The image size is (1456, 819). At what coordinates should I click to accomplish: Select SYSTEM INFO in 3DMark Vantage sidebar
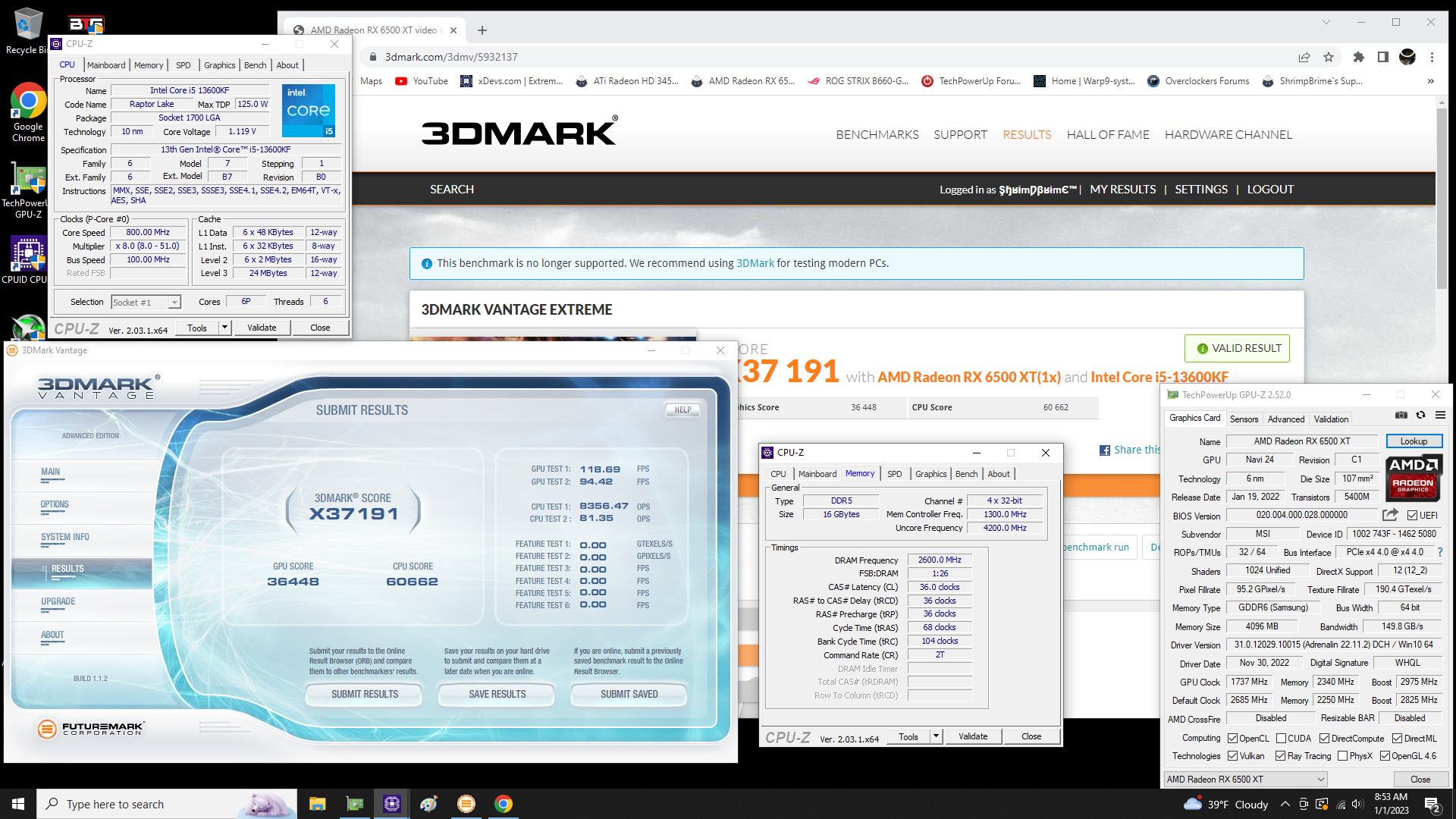tap(65, 537)
